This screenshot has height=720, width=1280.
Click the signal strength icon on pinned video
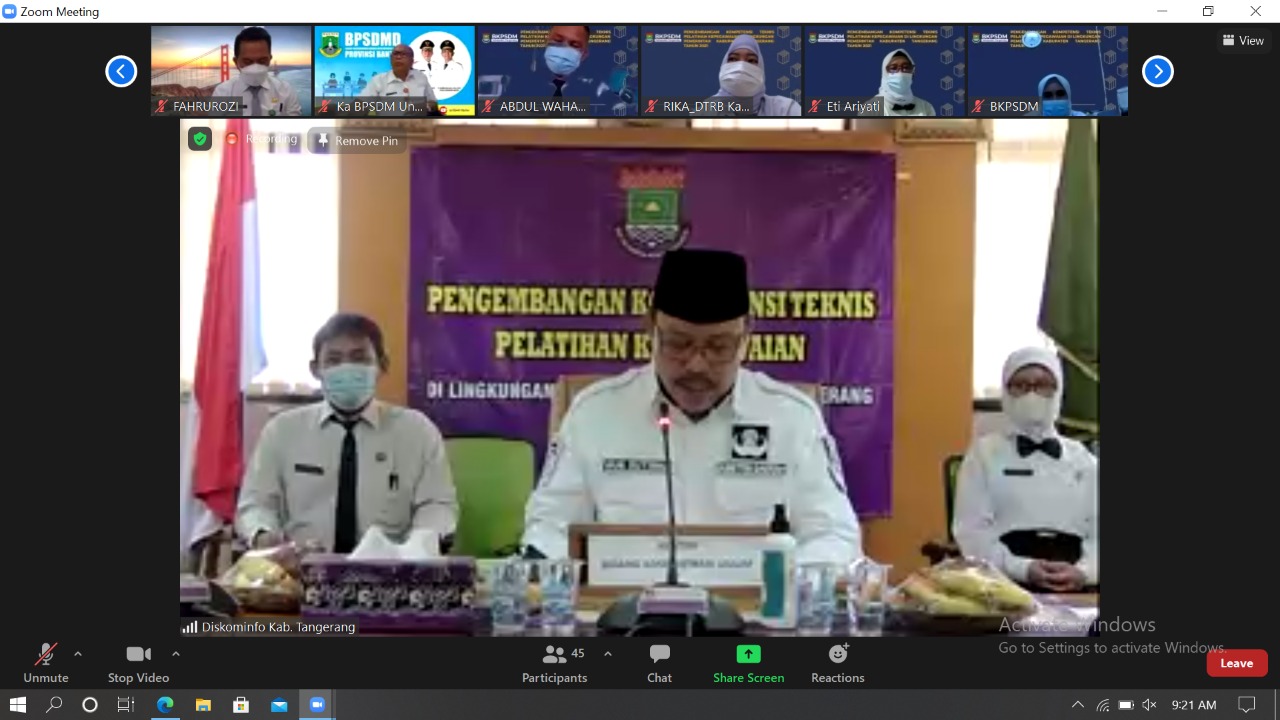point(189,627)
